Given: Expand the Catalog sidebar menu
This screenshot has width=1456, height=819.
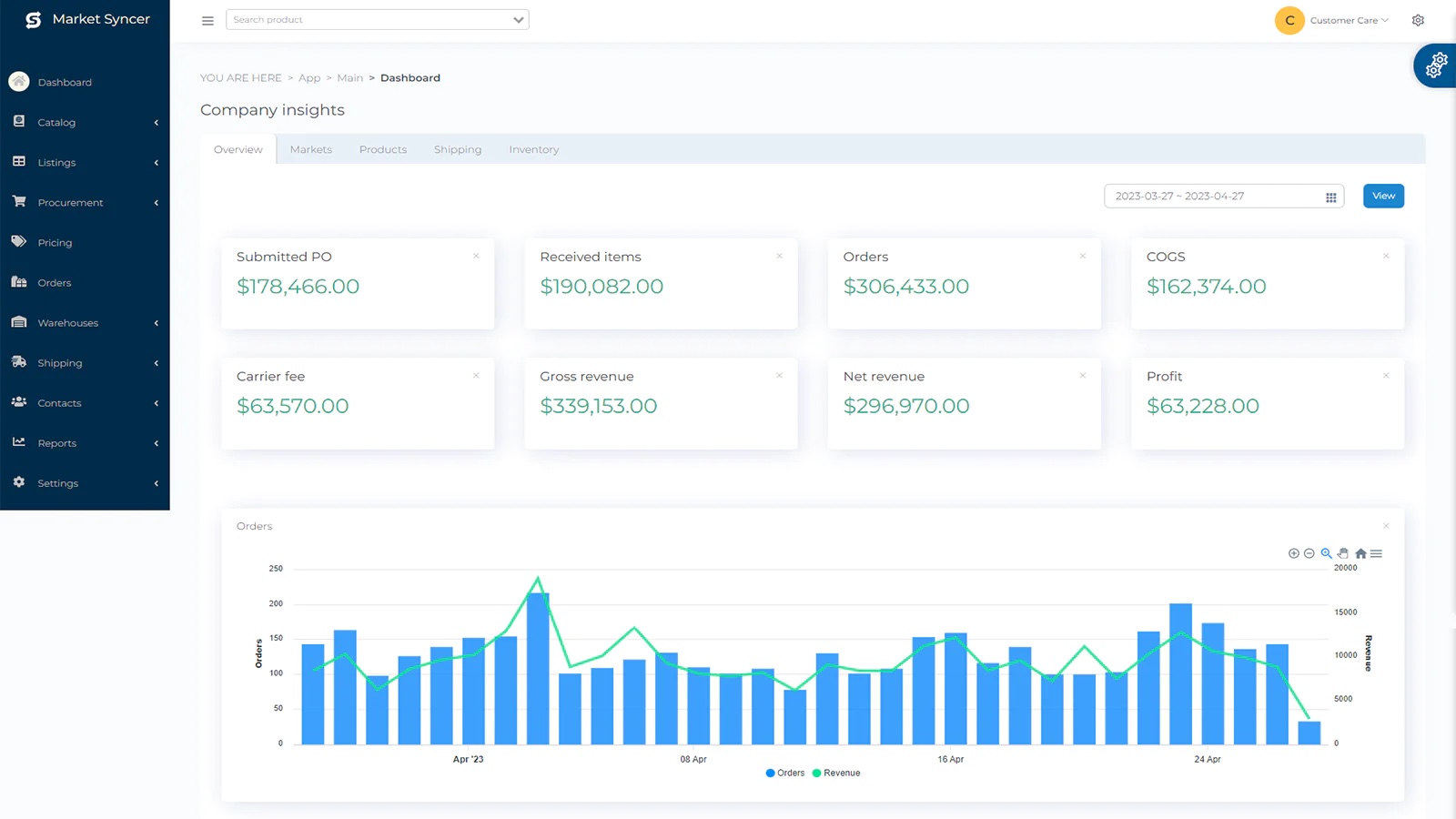Looking at the screenshot, I should (85, 123).
